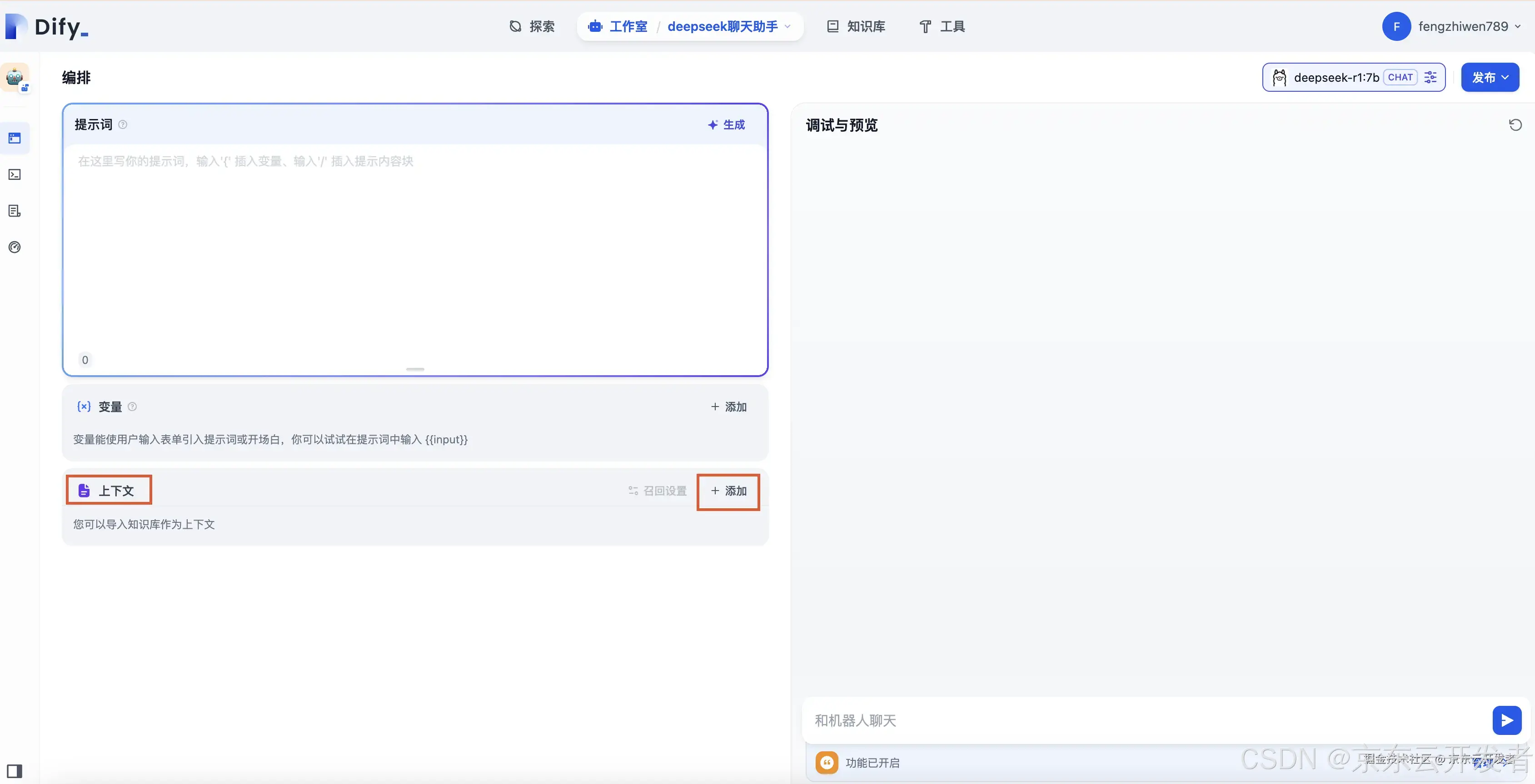Viewport: 1535px width, 784px height.
Task: Open the monitoring dashboard sidebar icon
Action: coord(15,247)
